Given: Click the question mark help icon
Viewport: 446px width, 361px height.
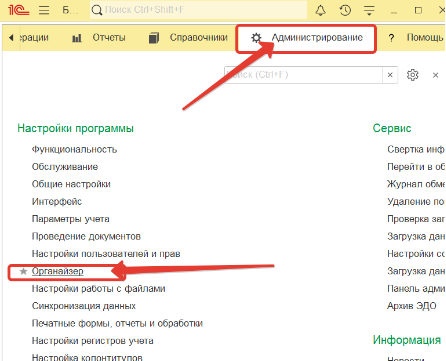Looking at the screenshot, I should point(391,38).
